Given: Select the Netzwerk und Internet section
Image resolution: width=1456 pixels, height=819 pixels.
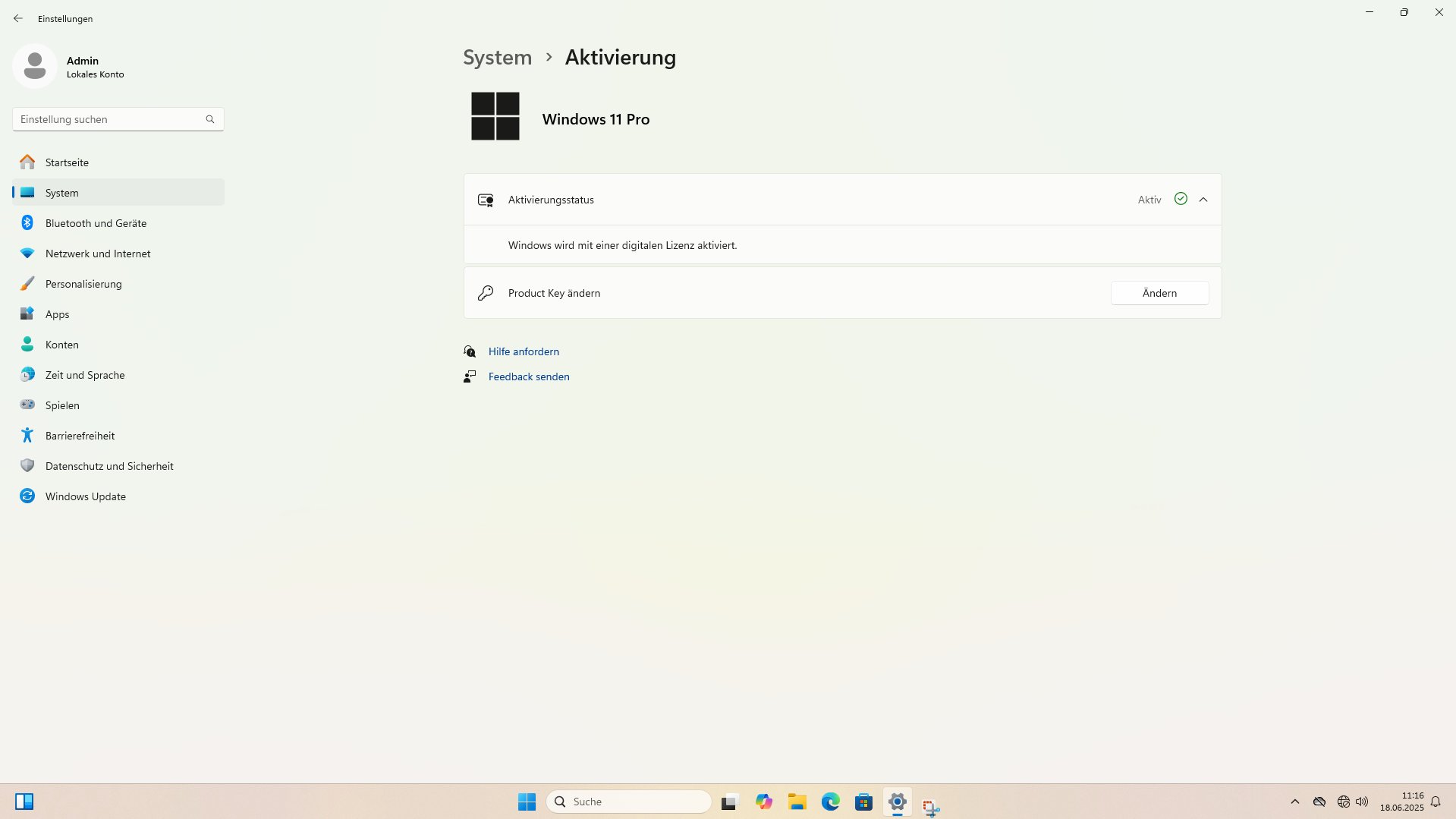Looking at the screenshot, I should click(97, 253).
